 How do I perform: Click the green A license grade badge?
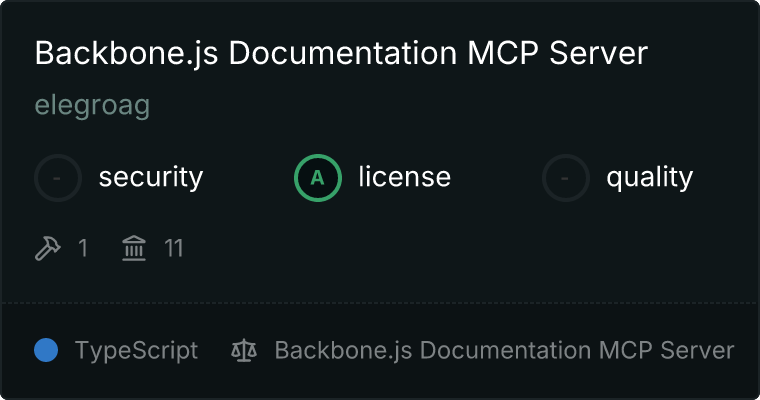318,178
